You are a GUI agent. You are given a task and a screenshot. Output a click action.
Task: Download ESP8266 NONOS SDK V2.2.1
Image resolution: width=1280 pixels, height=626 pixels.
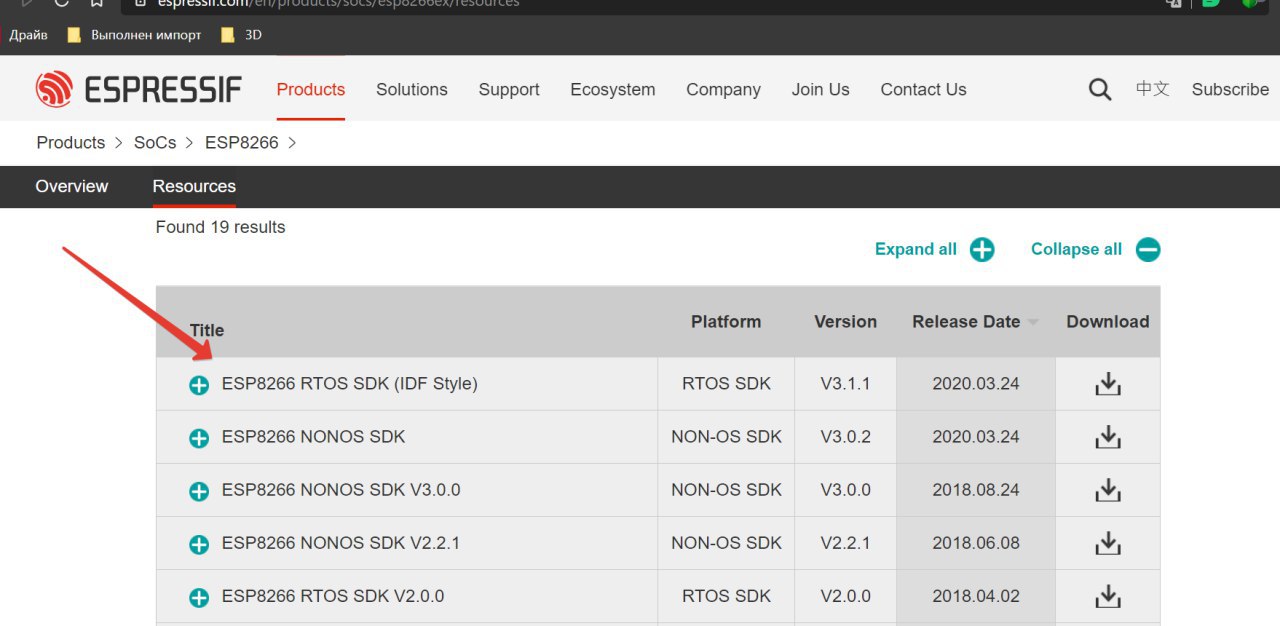1108,543
